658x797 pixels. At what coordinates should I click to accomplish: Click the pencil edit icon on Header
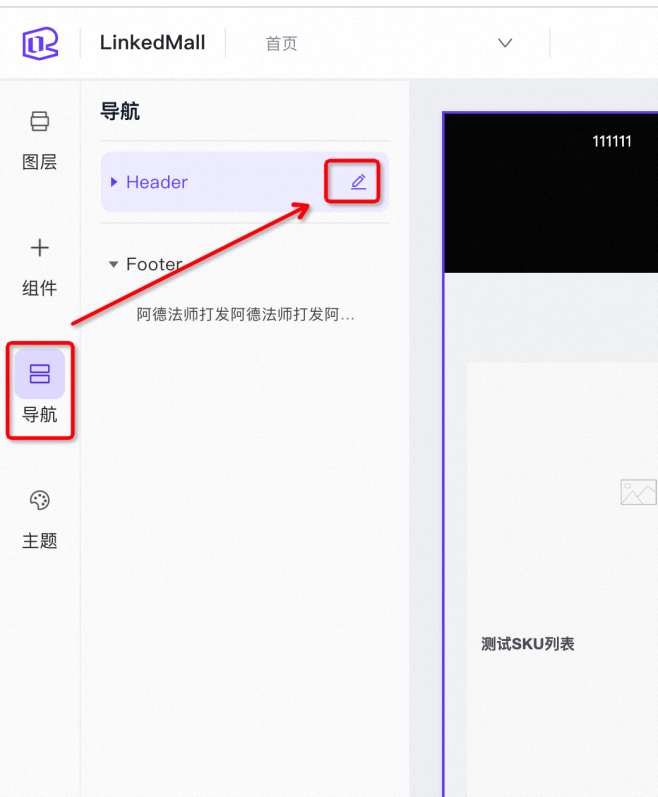[358, 182]
